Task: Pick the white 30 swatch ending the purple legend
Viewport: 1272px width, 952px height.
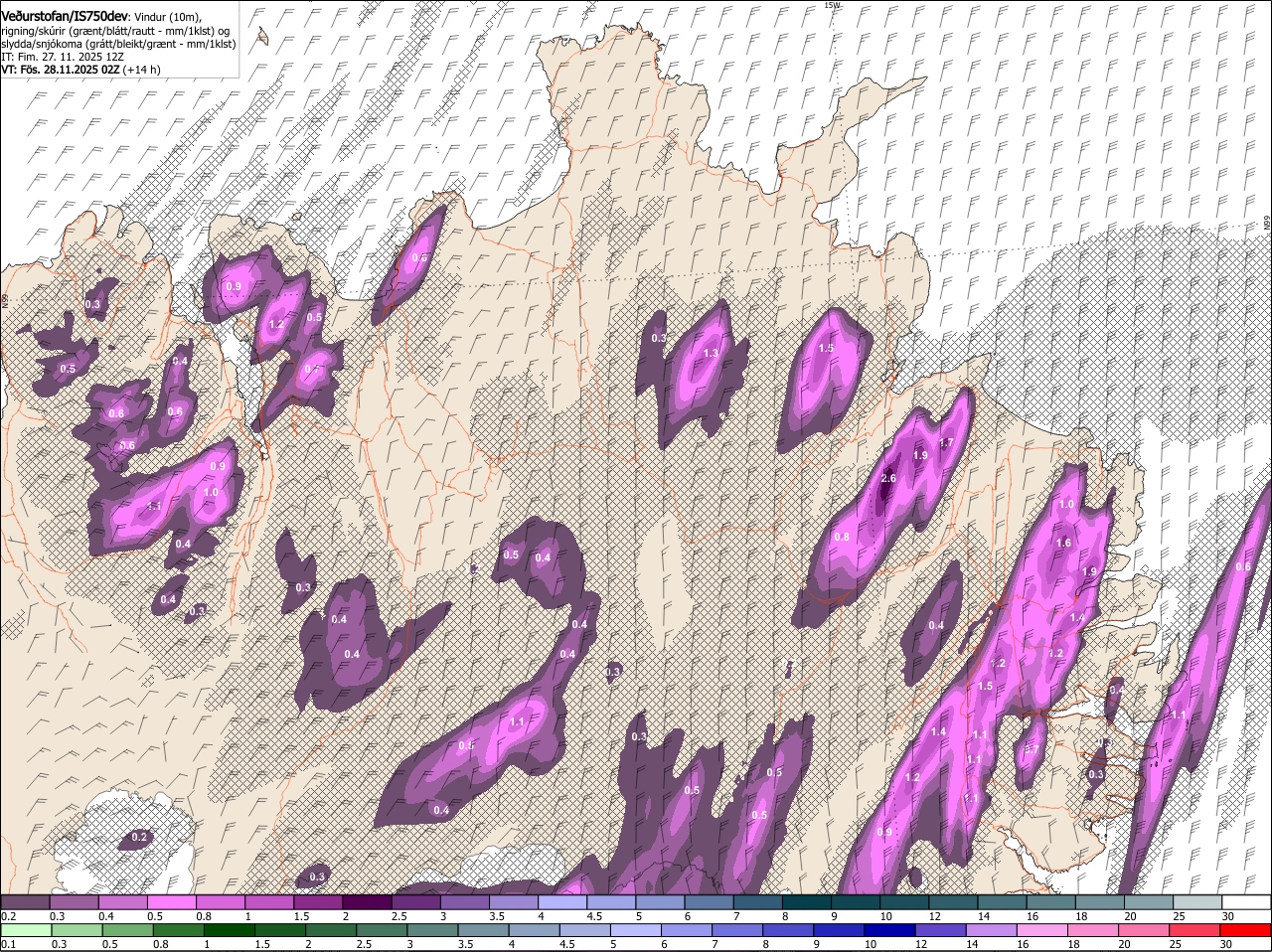Action: click(x=1247, y=902)
